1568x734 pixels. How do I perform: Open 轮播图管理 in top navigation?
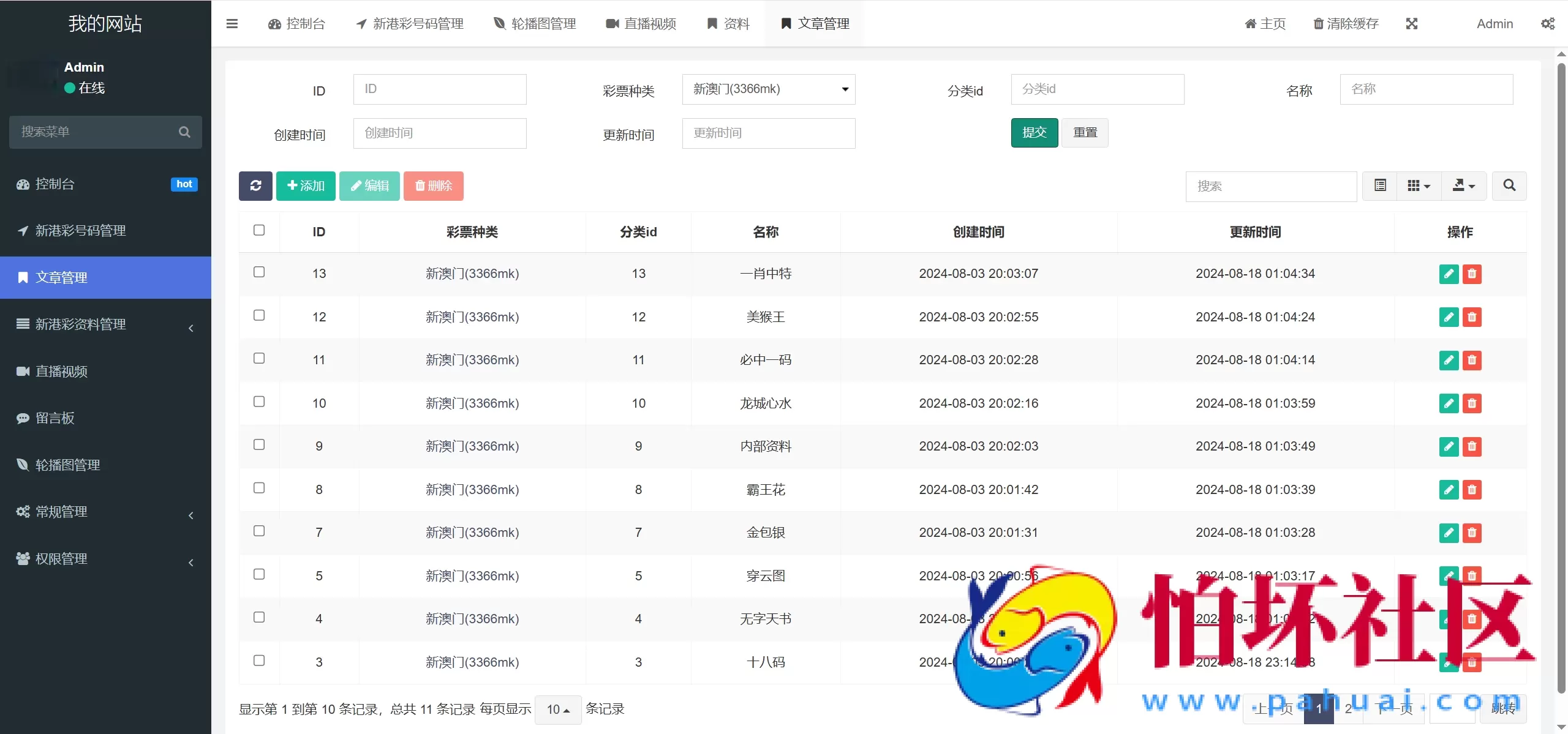click(x=533, y=23)
